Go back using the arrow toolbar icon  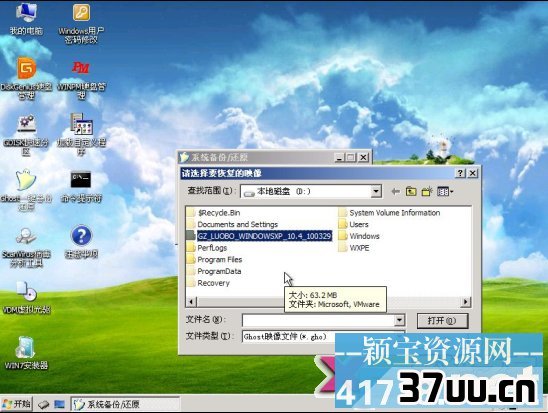pos(395,191)
